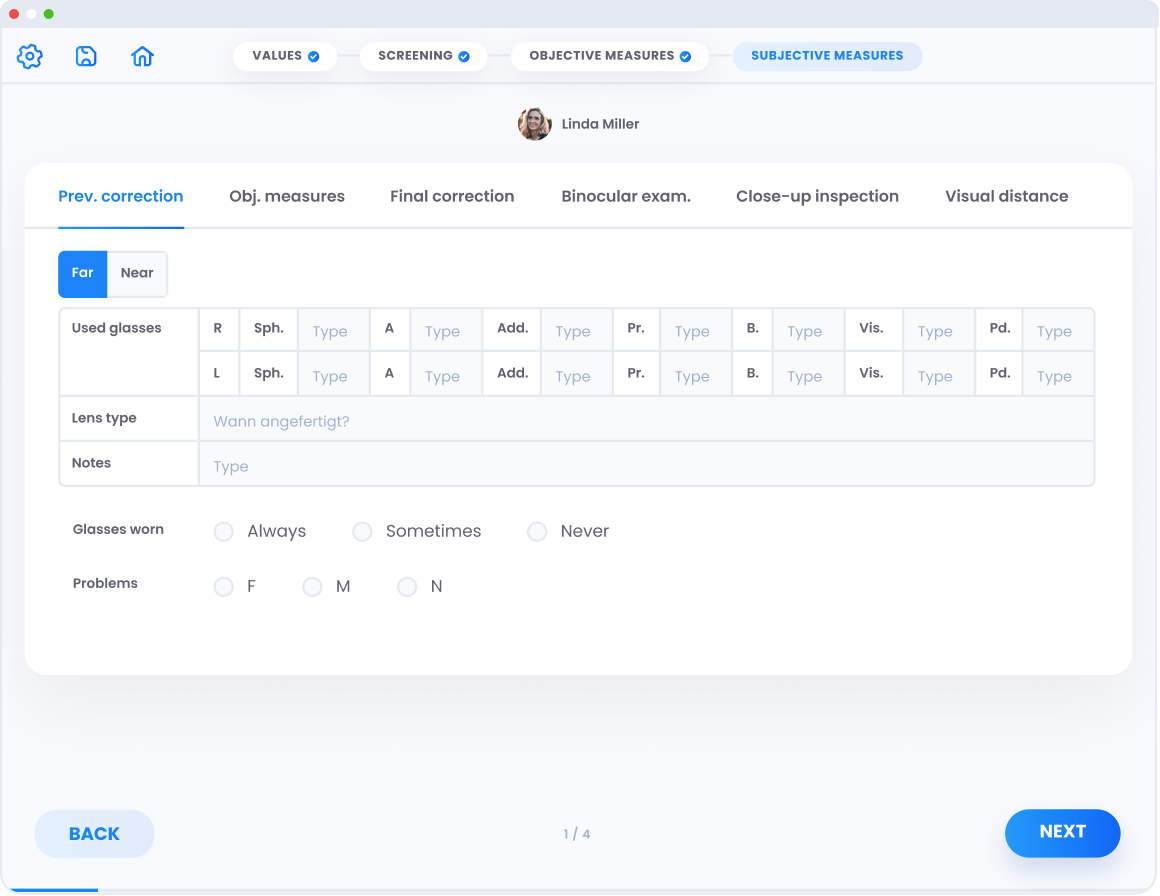Mark problem option F

click(x=224, y=587)
